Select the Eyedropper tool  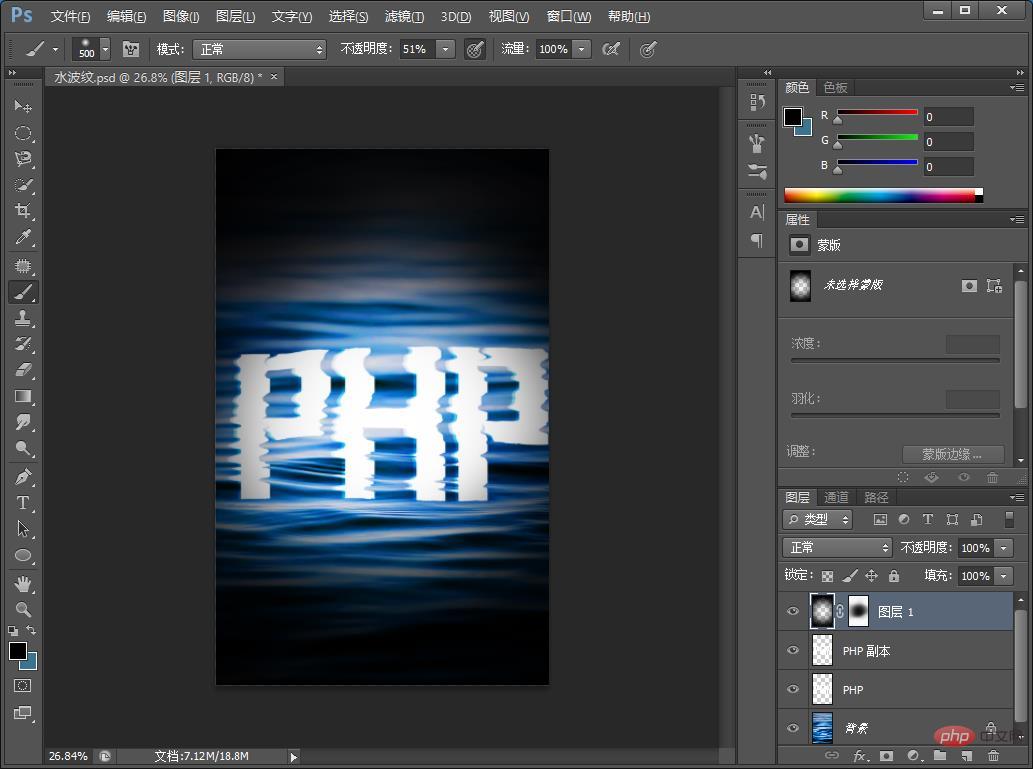pos(23,237)
